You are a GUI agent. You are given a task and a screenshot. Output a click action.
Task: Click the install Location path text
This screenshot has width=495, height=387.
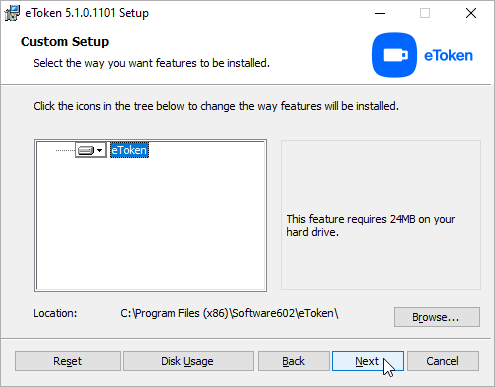(x=229, y=313)
